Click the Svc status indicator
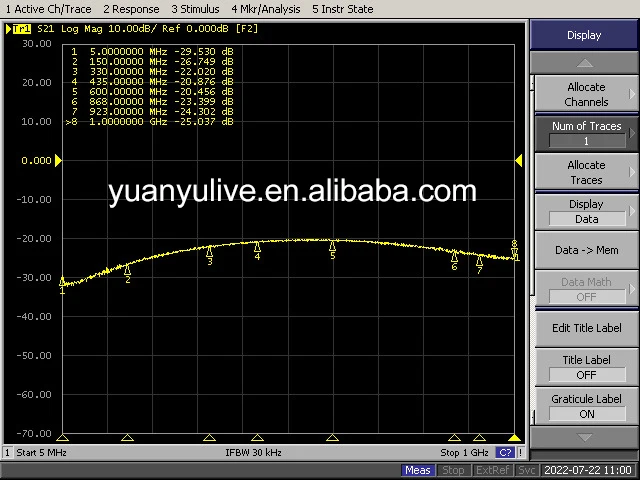640x480 pixels. 527,470
